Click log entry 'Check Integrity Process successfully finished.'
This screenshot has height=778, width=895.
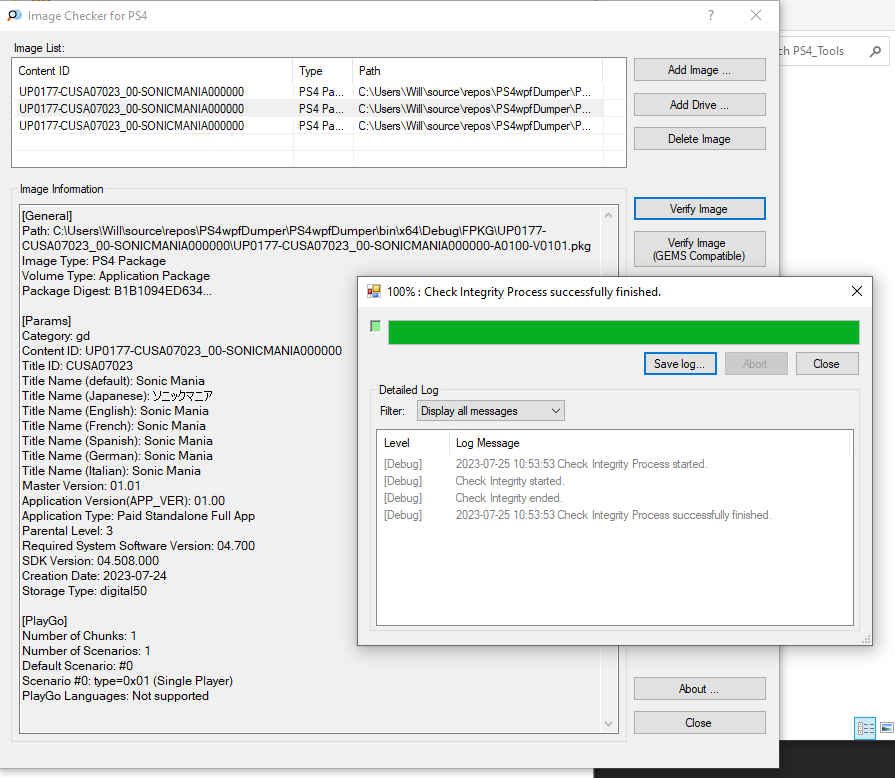pos(613,515)
